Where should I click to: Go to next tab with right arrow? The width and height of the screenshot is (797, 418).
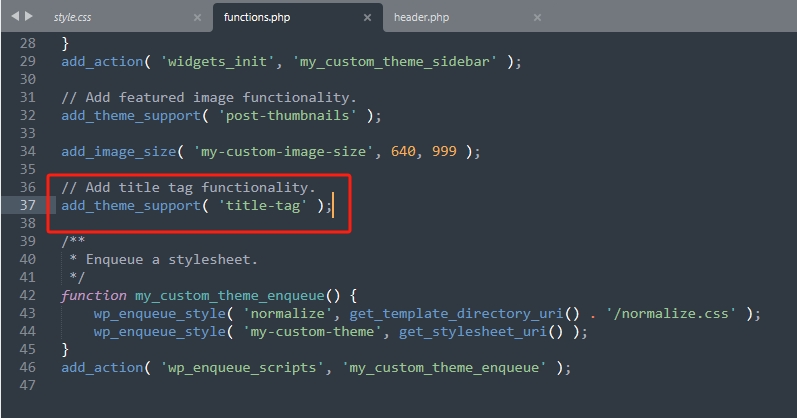click(x=28, y=16)
